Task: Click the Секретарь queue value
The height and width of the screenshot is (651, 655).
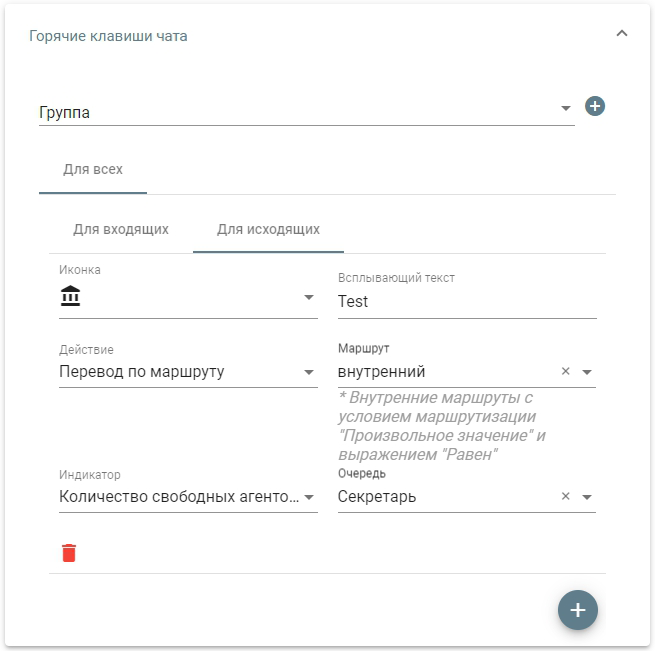Action: click(x=377, y=496)
